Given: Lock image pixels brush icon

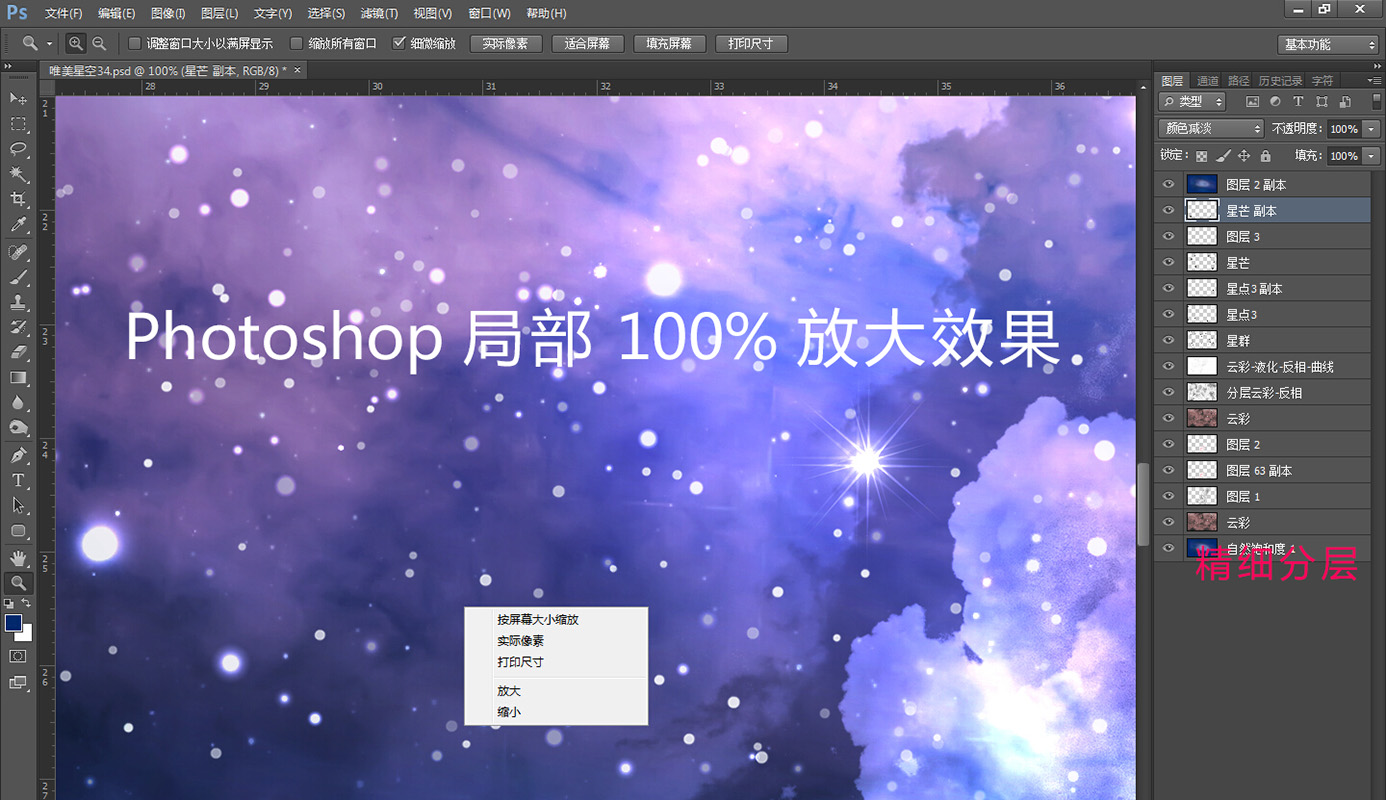Looking at the screenshot, I should pos(1223,156).
